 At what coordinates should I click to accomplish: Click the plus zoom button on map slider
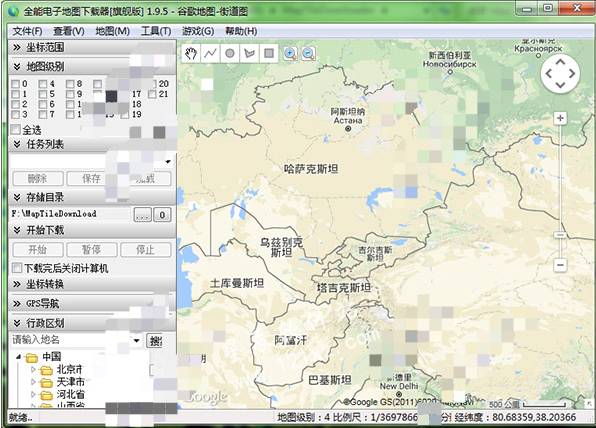pos(560,119)
